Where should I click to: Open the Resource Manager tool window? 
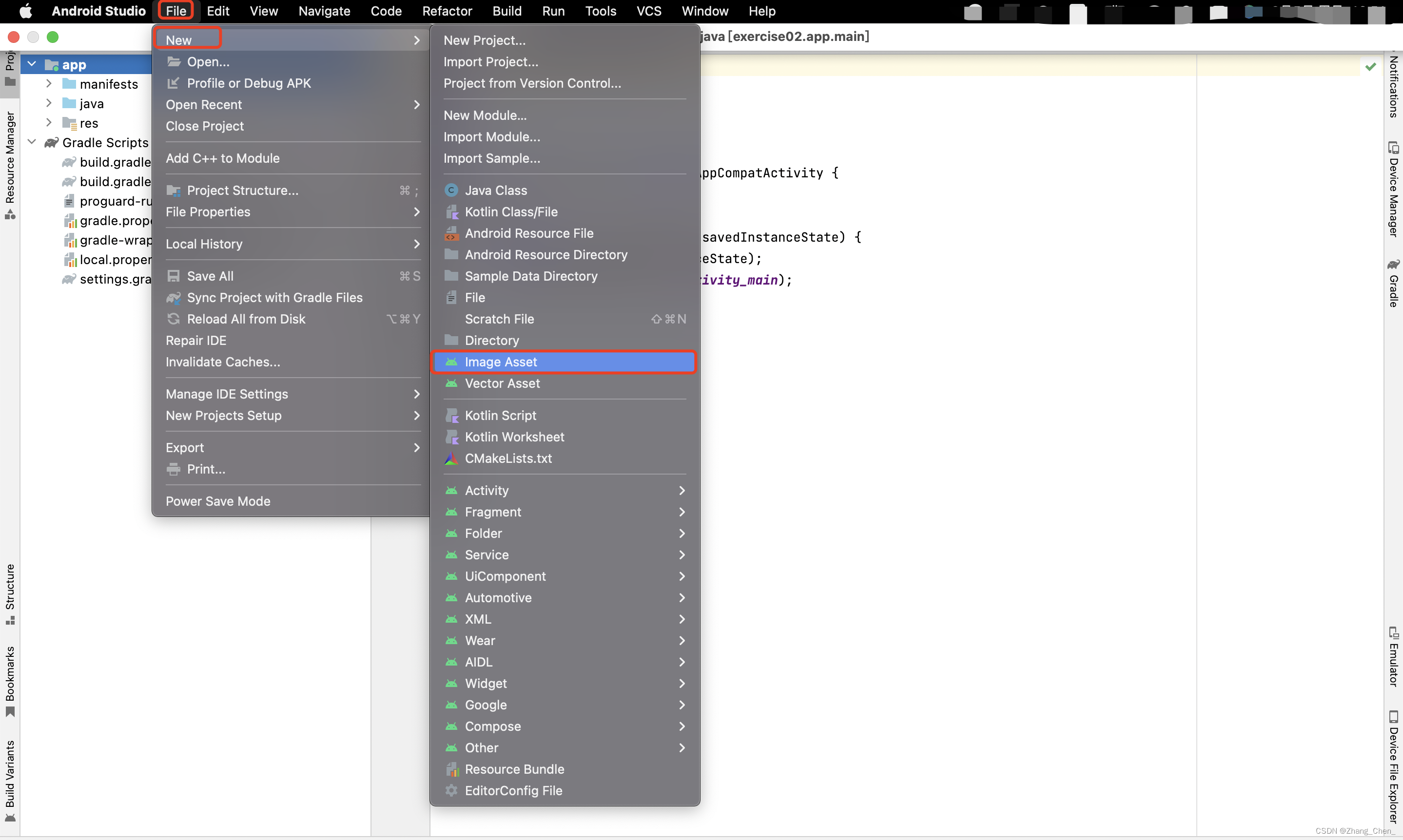pyautogui.click(x=10, y=165)
